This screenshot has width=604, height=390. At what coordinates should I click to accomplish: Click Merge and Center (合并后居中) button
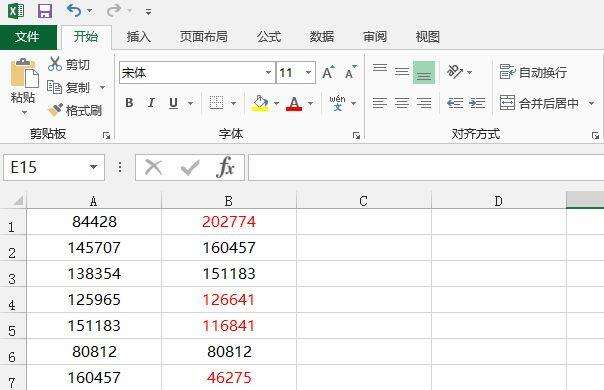click(x=539, y=103)
